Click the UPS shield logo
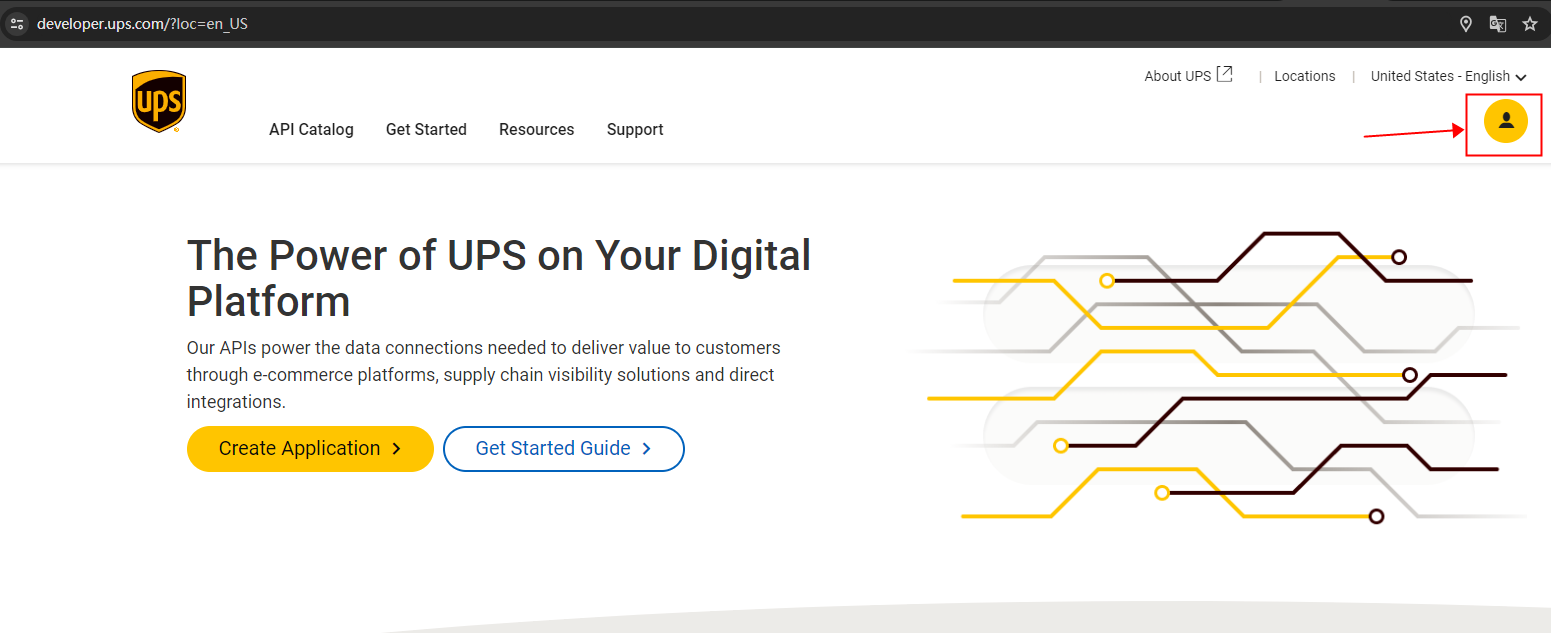The image size is (1551, 633). coord(159,101)
